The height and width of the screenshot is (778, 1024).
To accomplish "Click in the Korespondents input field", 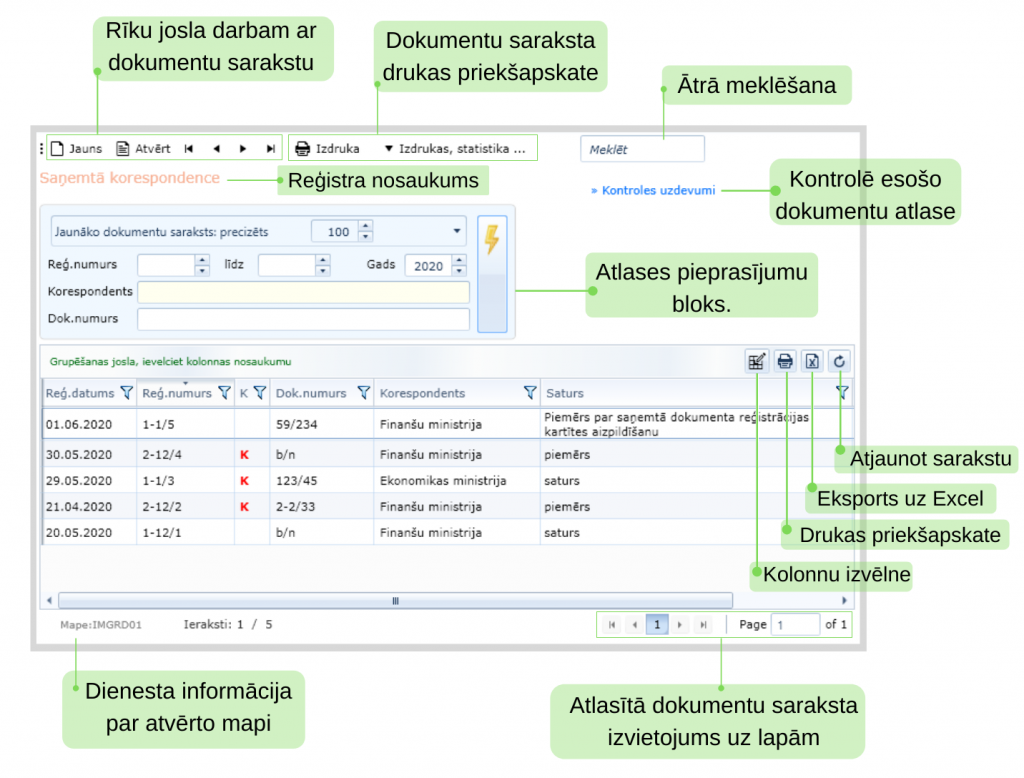I will pyautogui.click(x=303, y=292).
